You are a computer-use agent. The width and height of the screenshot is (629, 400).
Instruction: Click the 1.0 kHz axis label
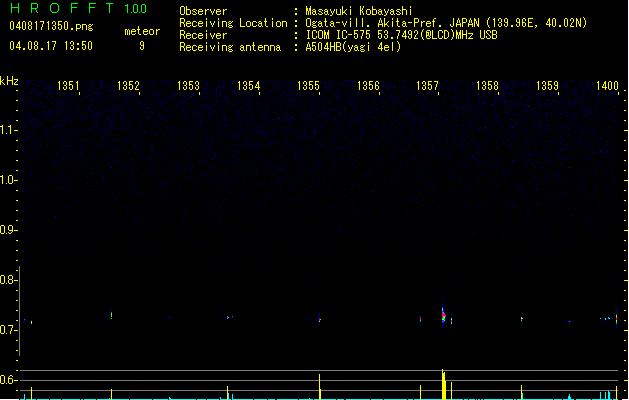(7, 180)
